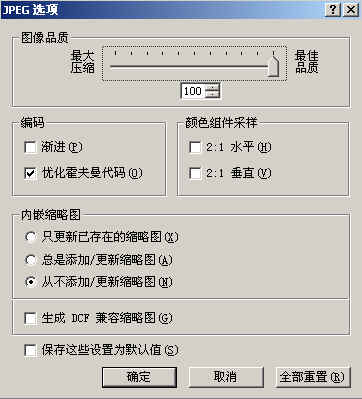Toggle 2:1 垂直 sampling checkbox
This screenshot has width=362, height=399.
coord(195,173)
